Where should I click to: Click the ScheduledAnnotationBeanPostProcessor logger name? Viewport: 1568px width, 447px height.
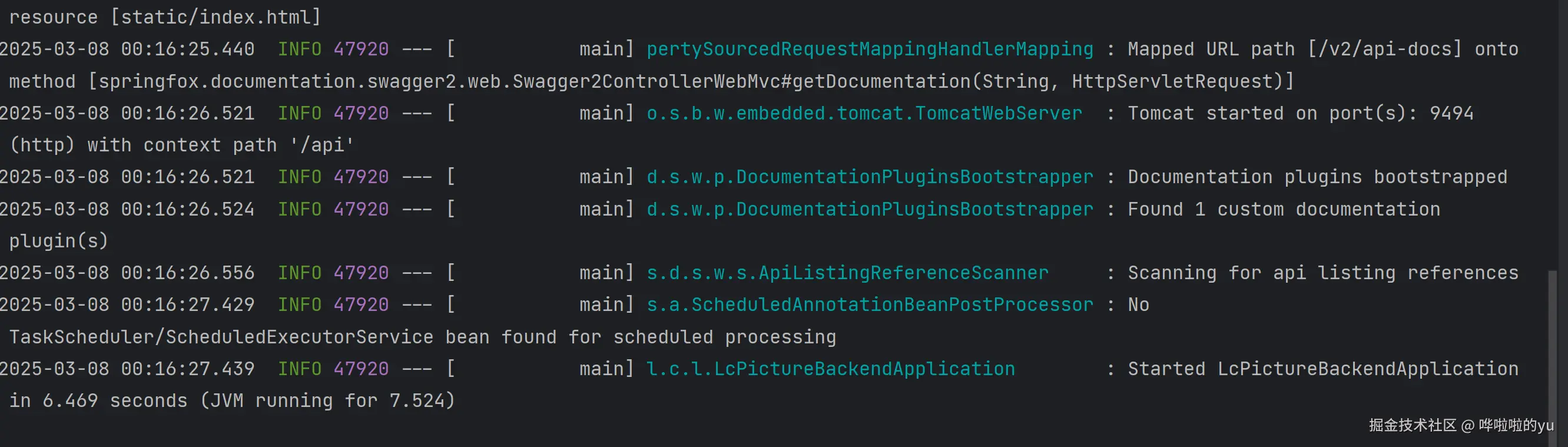click(869, 304)
